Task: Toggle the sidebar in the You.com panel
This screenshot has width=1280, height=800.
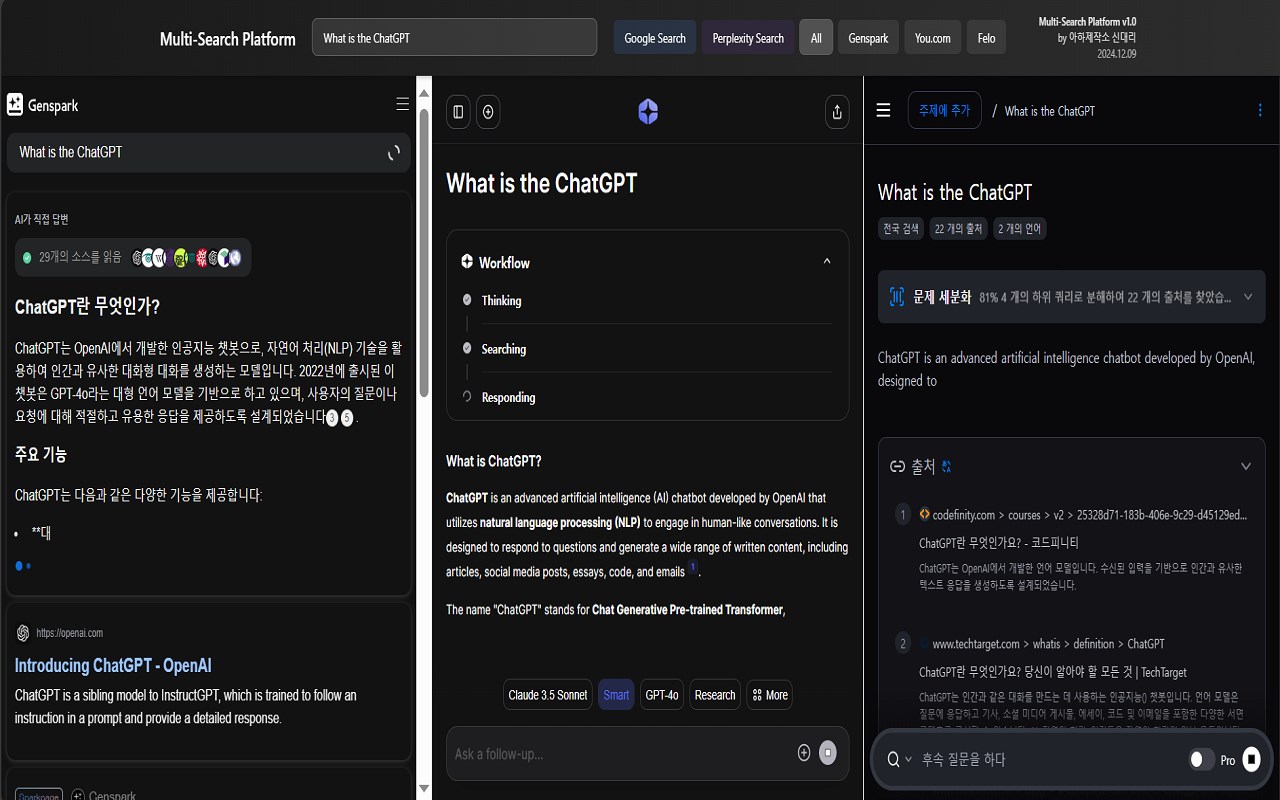Action: coord(458,112)
